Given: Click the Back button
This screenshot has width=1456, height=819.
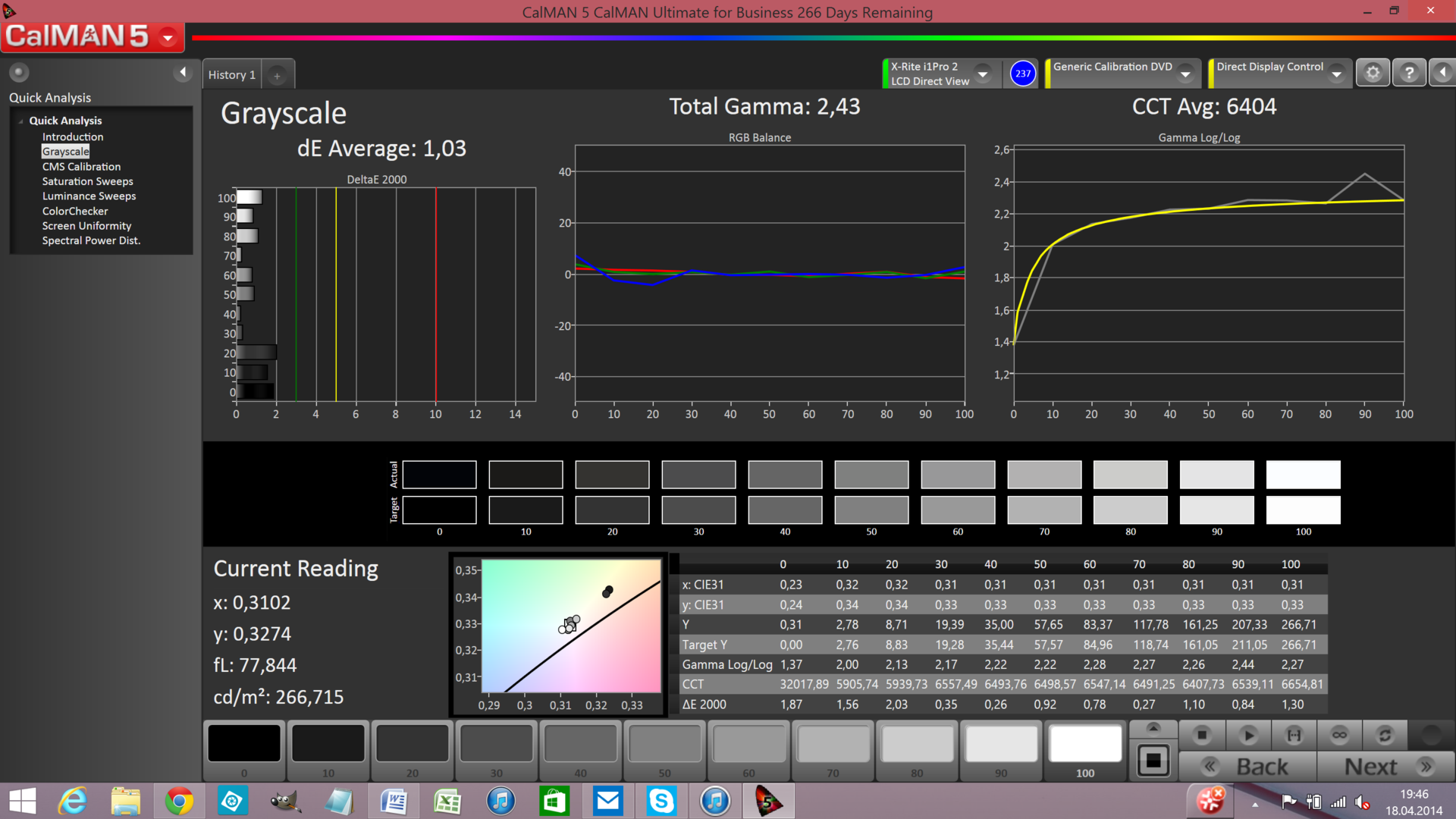Looking at the screenshot, I should (x=1247, y=767).
